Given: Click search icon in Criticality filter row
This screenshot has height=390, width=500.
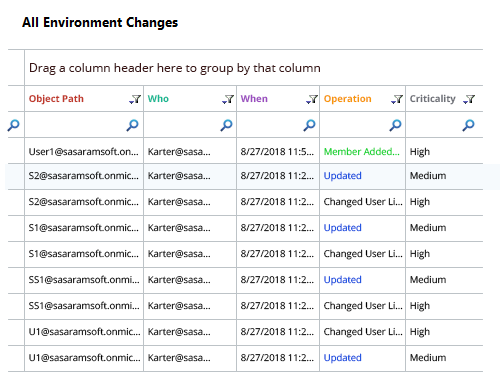Looking at the screenshot, I should point(468,125).
